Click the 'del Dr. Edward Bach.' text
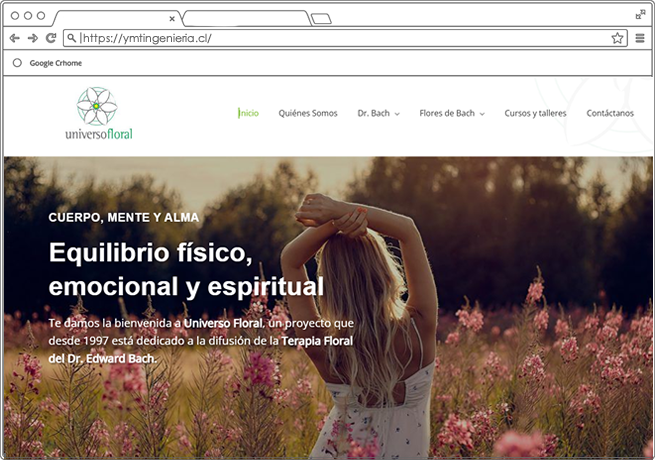 [x=102, y=358]
